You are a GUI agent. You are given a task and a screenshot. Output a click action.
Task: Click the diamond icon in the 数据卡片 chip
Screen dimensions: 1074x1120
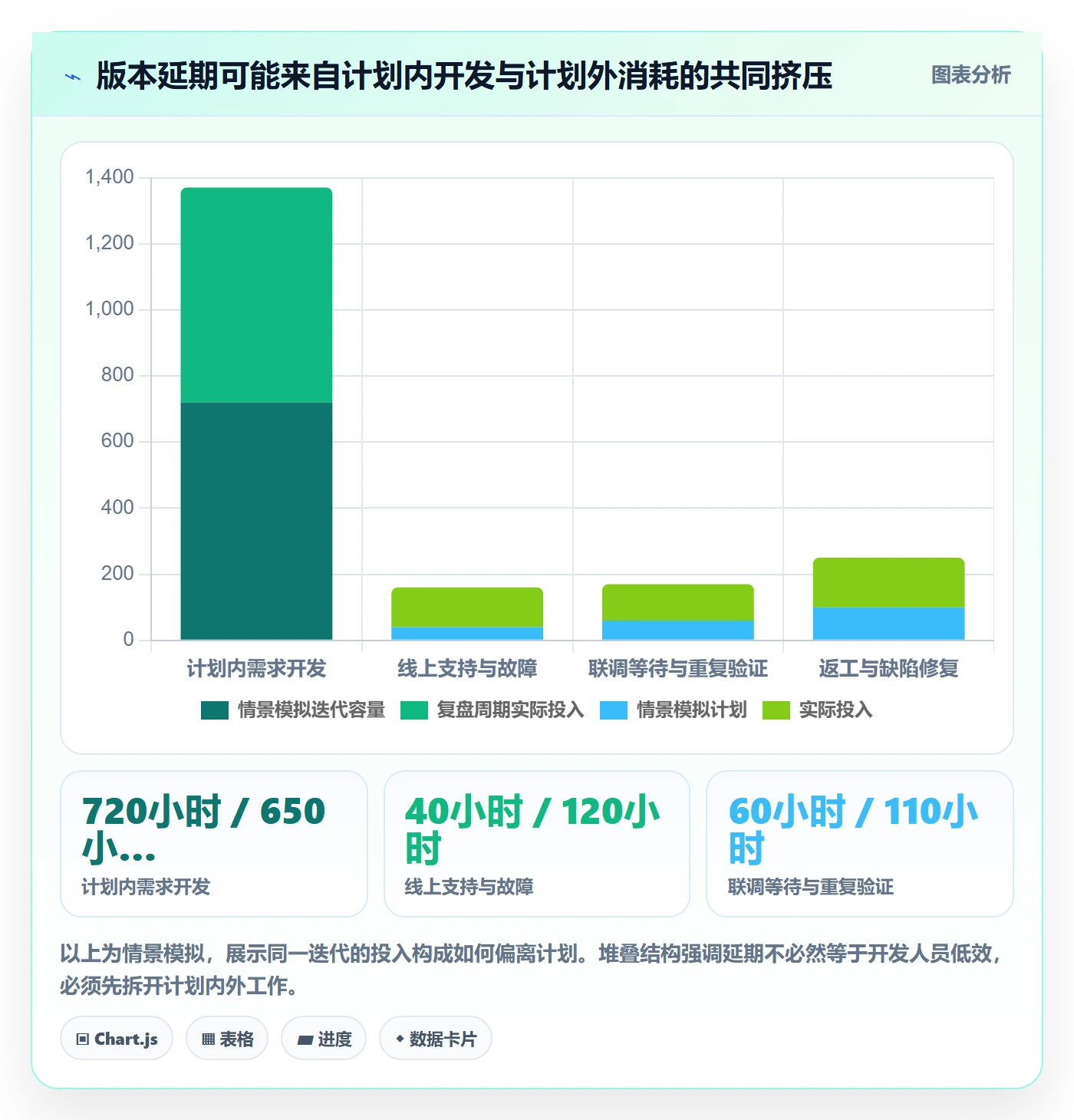[400, 1039]
